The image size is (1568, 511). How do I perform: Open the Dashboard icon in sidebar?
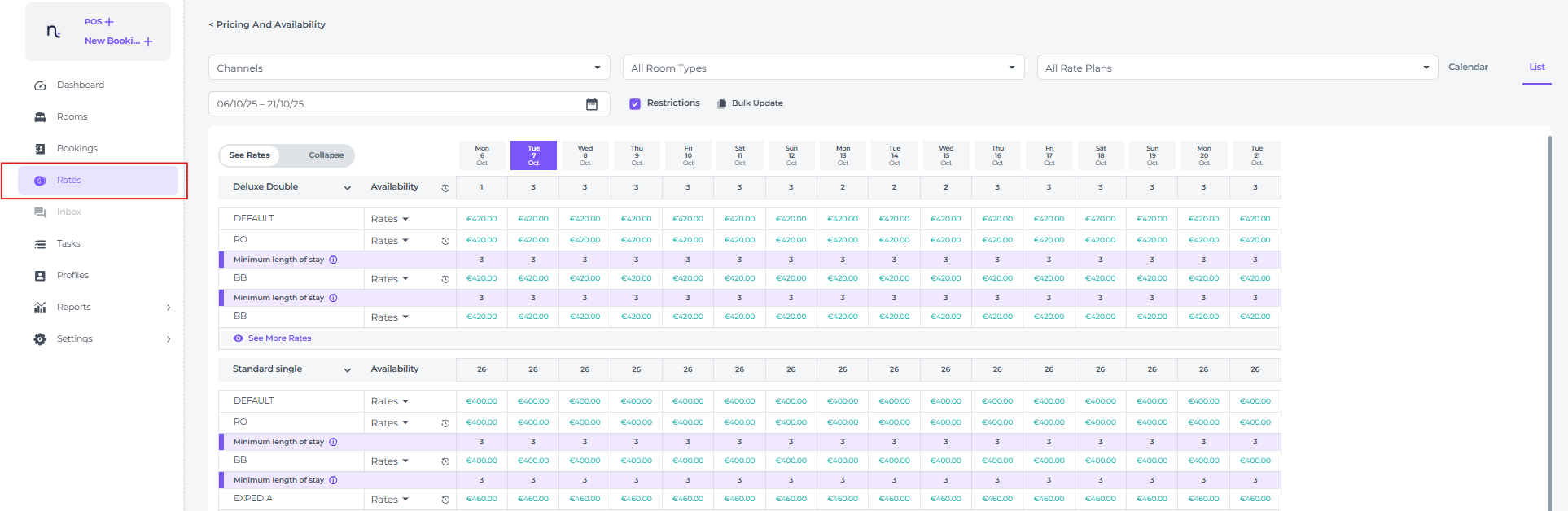(x=40, y=85)
